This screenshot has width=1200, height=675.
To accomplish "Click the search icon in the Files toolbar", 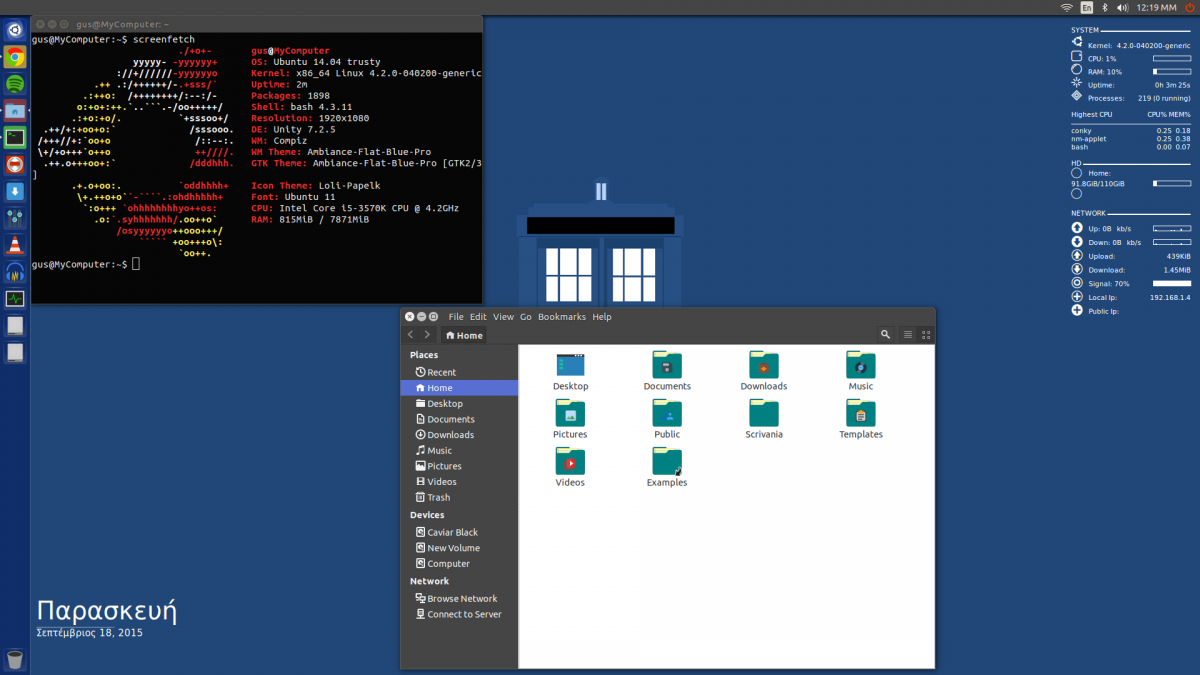I will click(885, 335).
